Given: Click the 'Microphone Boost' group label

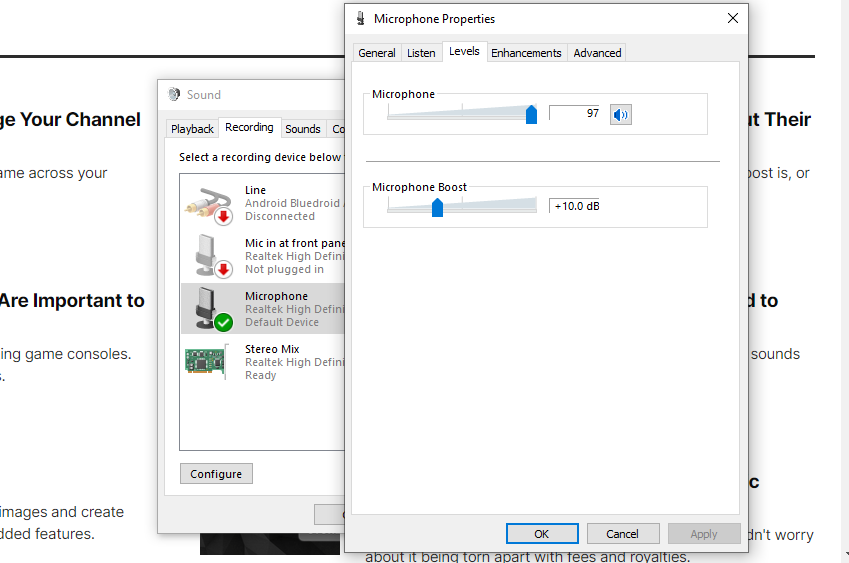Looking at the screenshot, I should pyautogui.click(x=419, y=187).
